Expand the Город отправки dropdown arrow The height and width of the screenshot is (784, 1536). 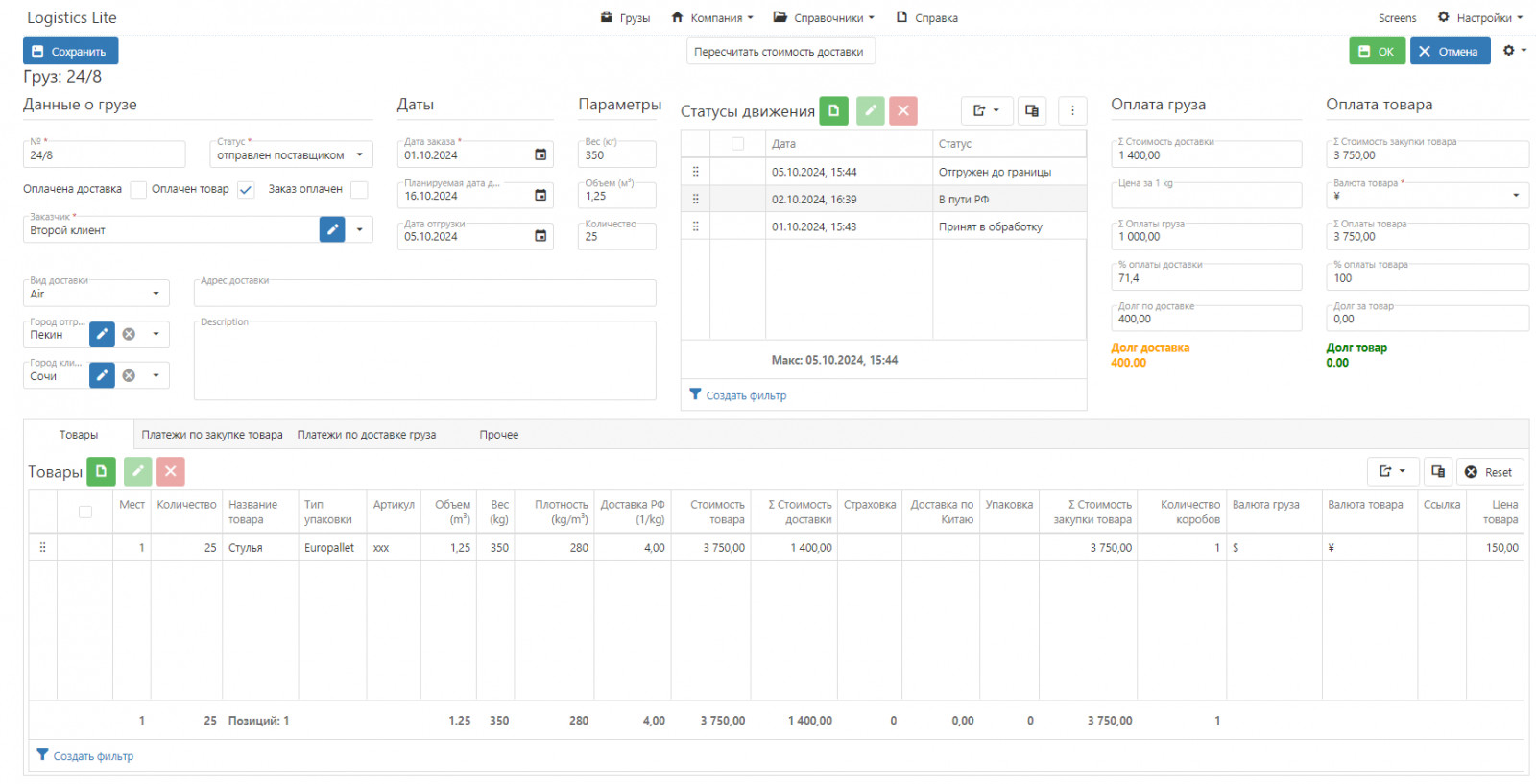pyautogui.click(x=156, y=334)
